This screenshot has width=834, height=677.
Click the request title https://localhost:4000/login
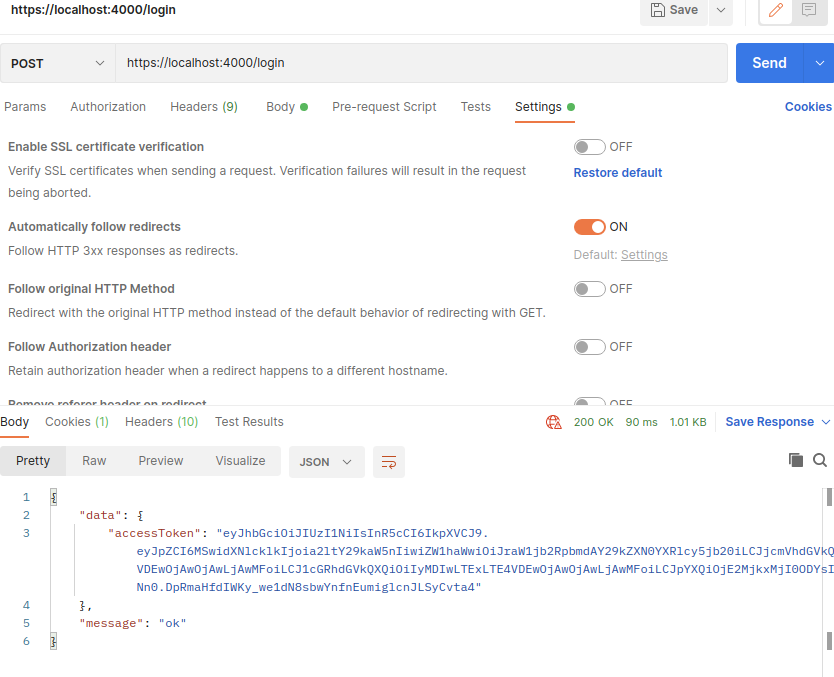(x=93, y=10)
